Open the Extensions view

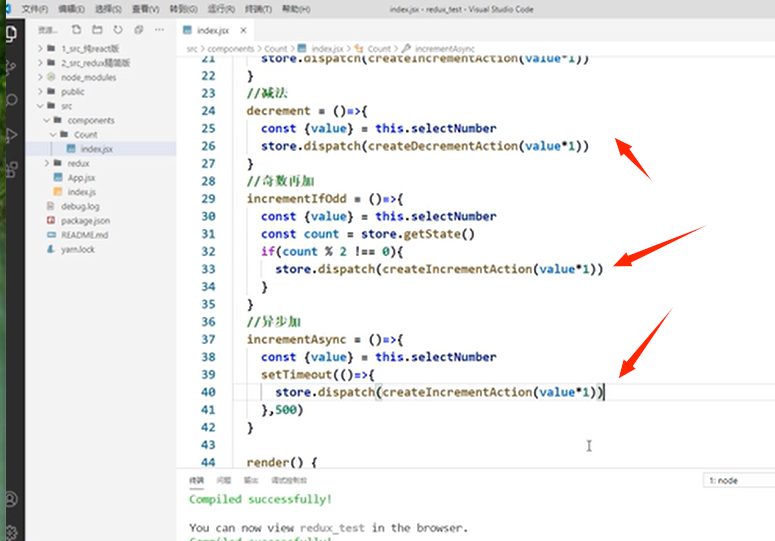12,169
